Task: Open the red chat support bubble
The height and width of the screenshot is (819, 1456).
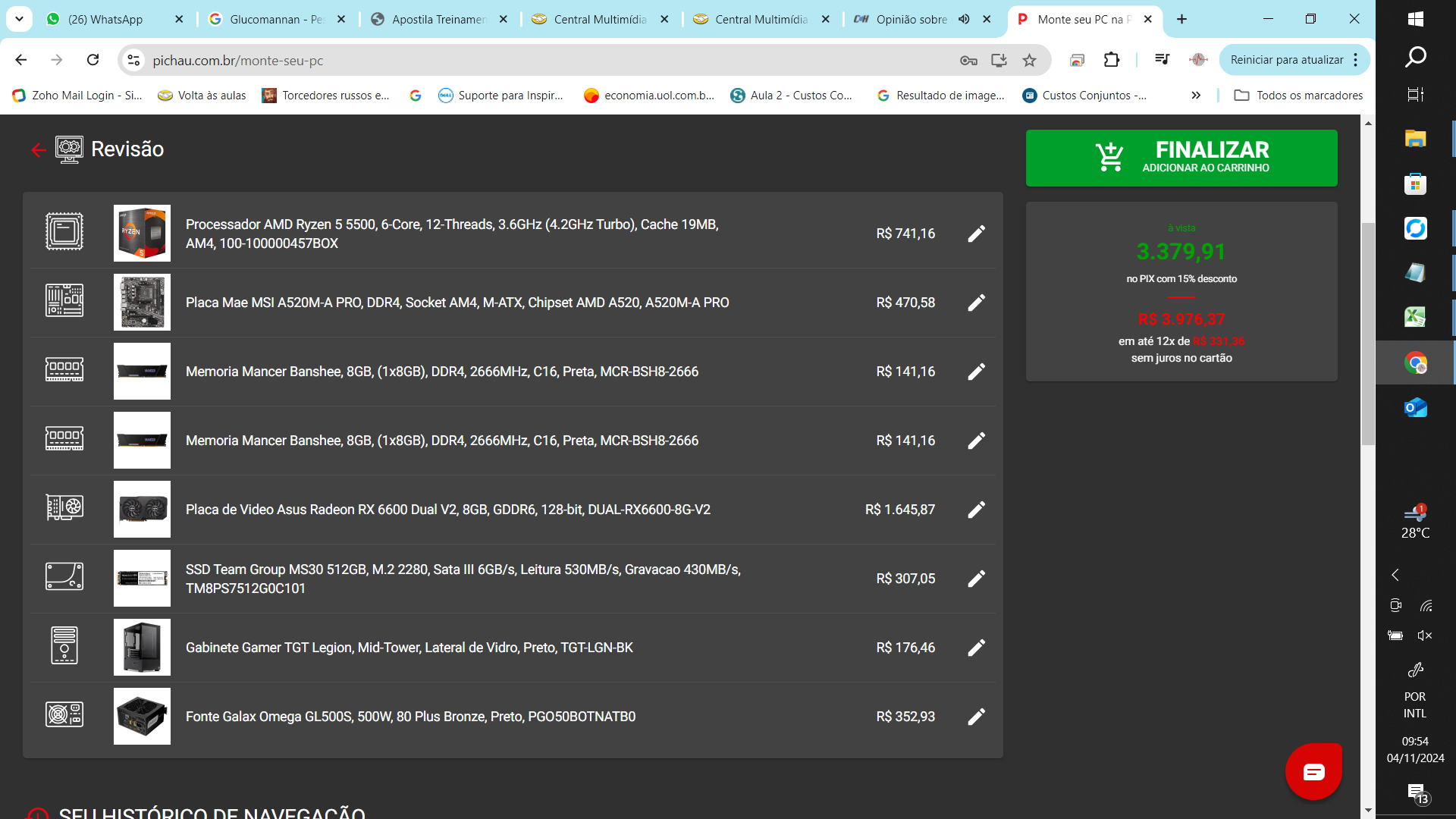Action: (1313, 772)
